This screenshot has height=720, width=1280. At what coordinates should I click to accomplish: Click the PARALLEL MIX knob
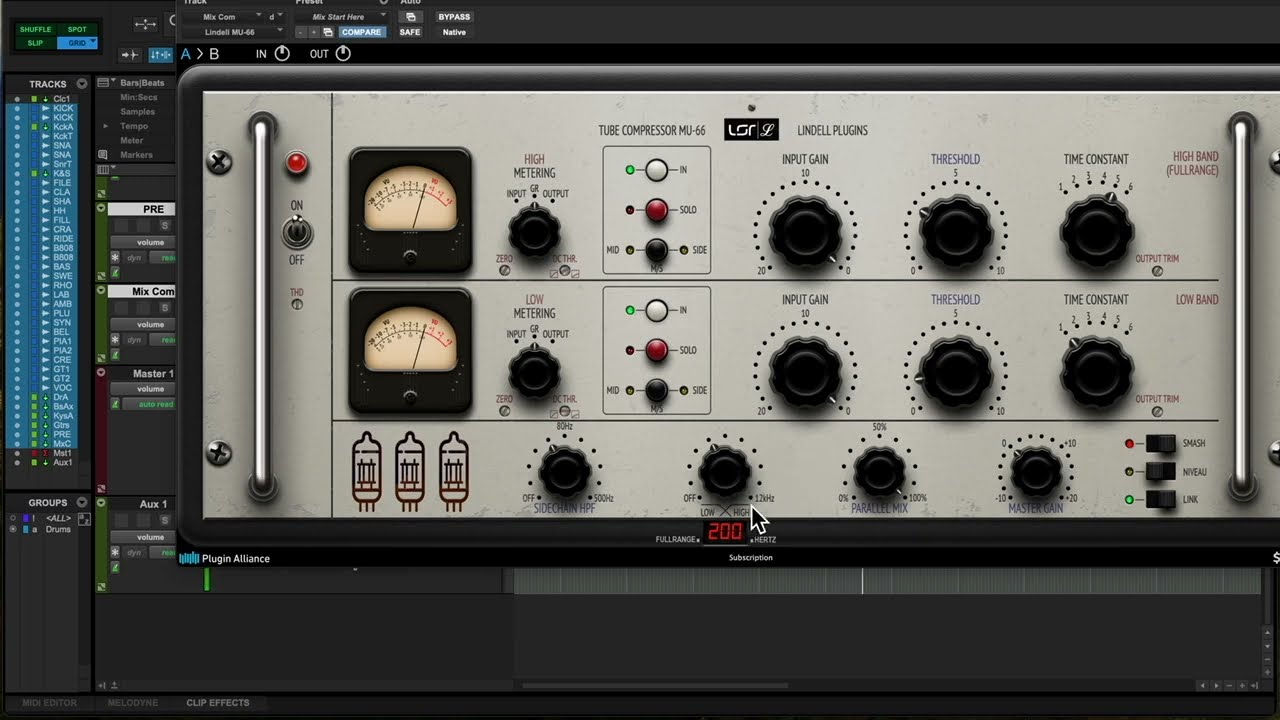879,472
